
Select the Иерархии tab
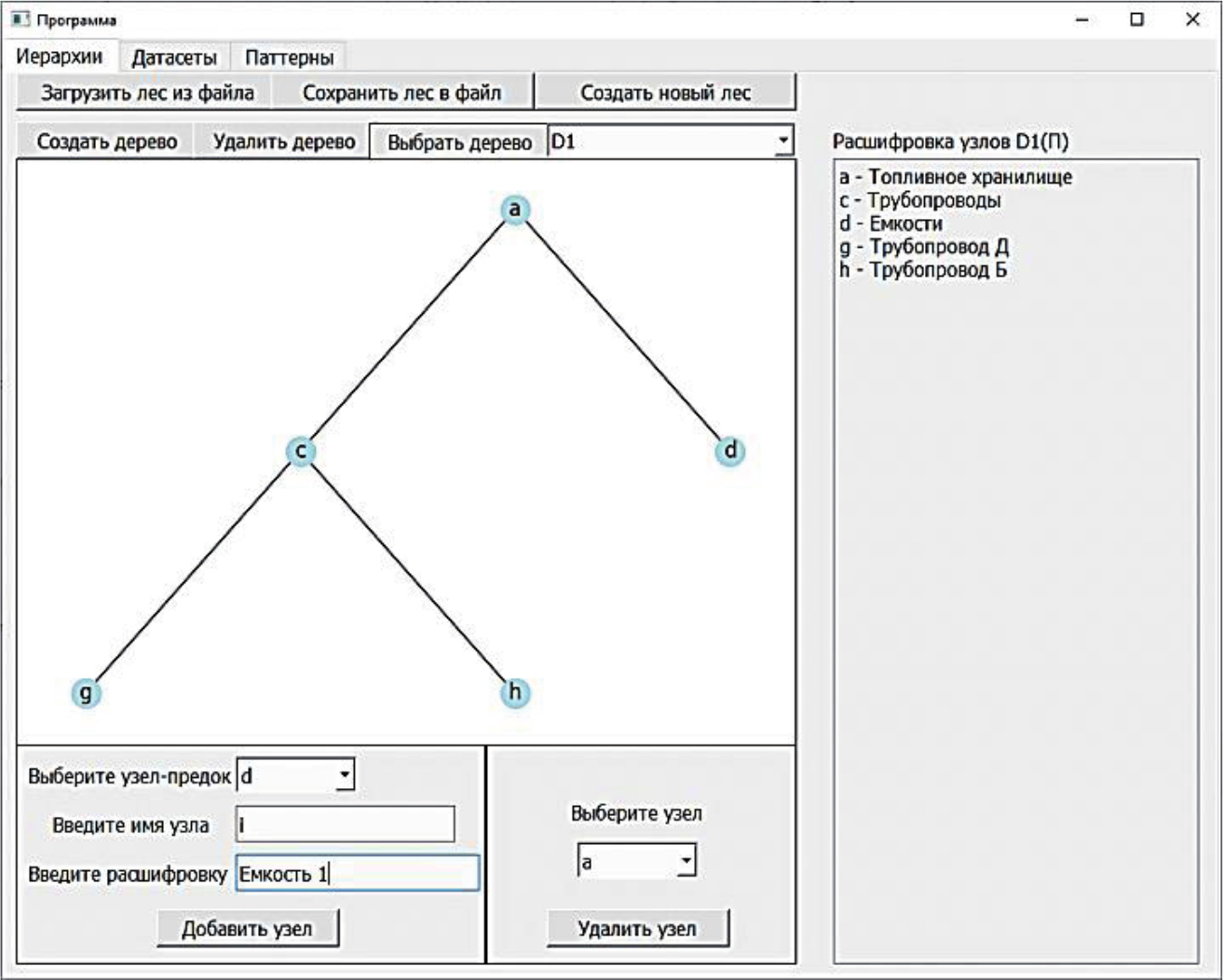60,57
